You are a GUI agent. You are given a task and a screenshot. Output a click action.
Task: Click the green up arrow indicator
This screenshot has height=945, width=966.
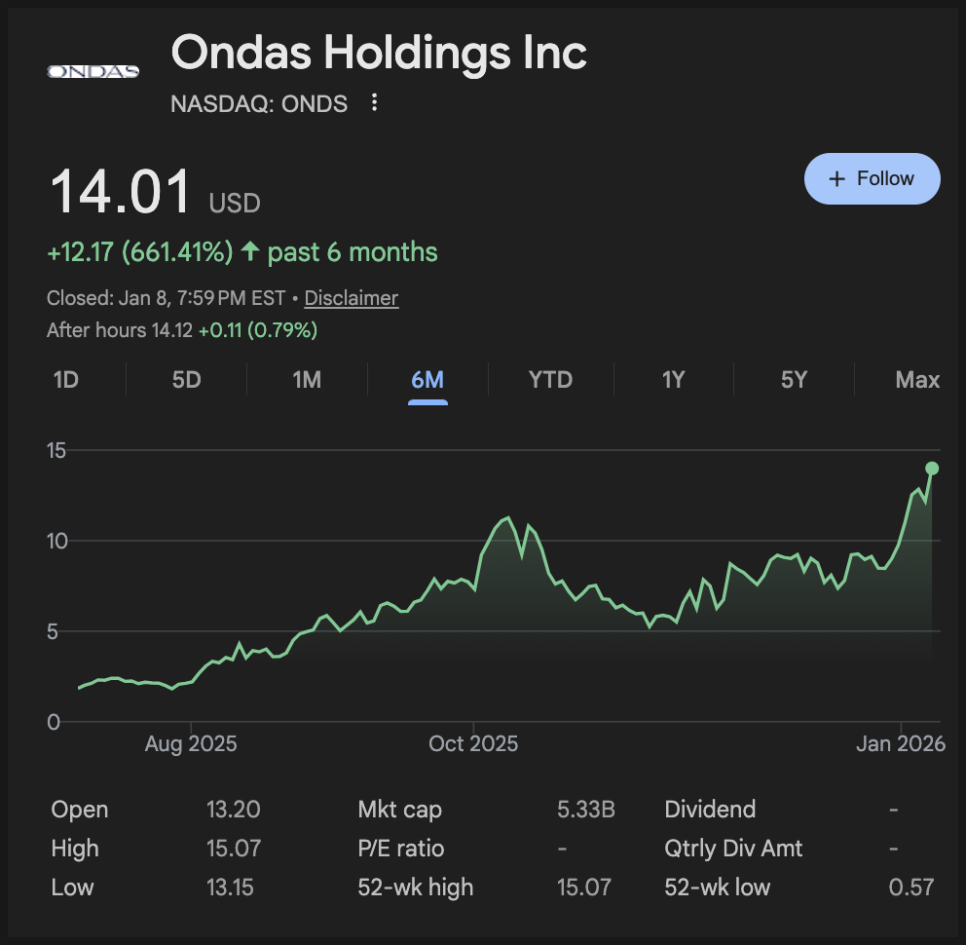click(250, 252)
